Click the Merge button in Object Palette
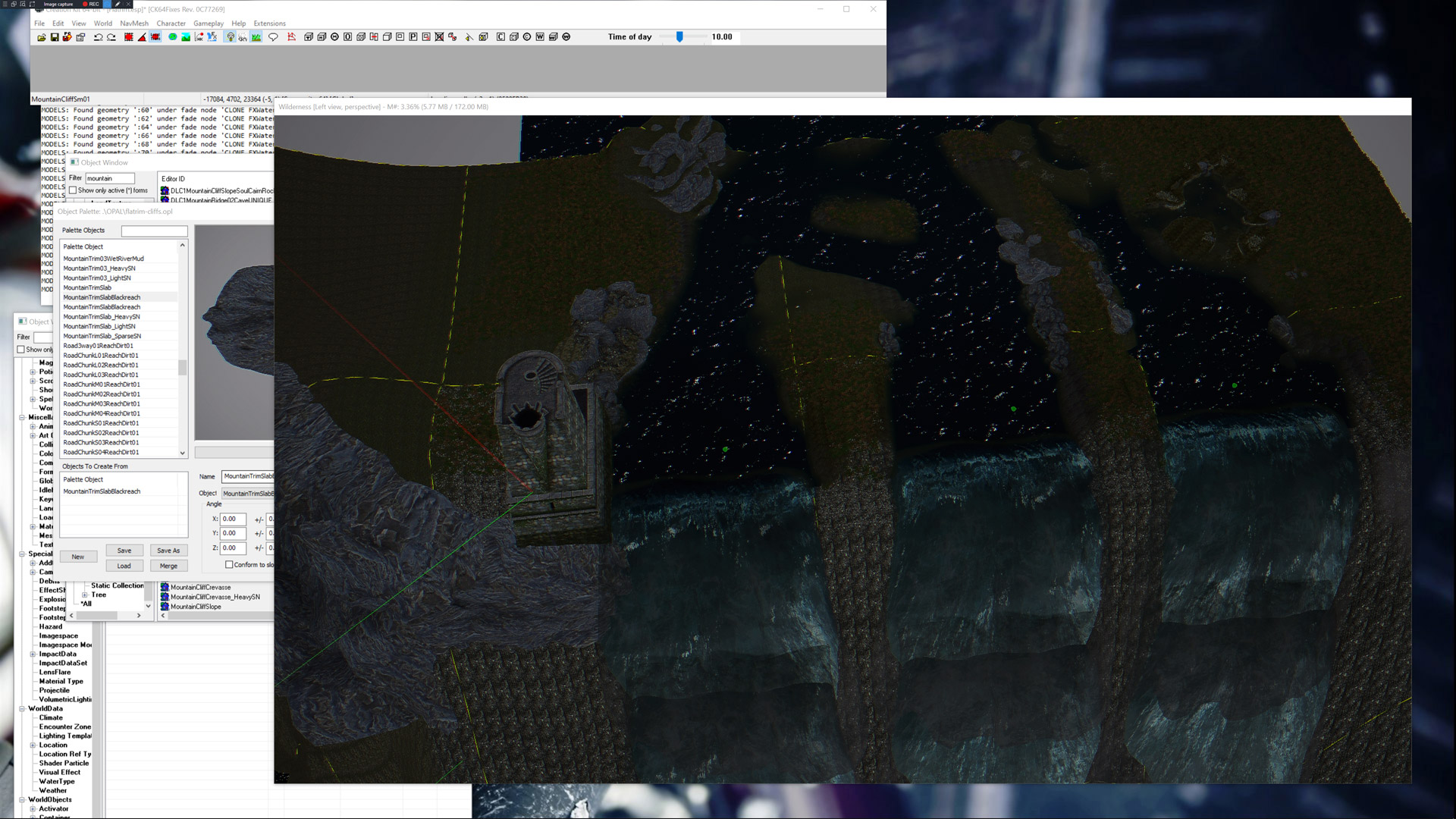1456x819 pixels. (168, 566)
